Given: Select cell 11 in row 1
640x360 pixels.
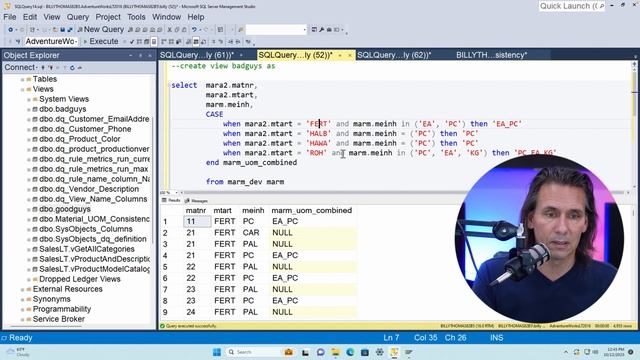Looking at the screenshot, I should (x=197, y=221).
